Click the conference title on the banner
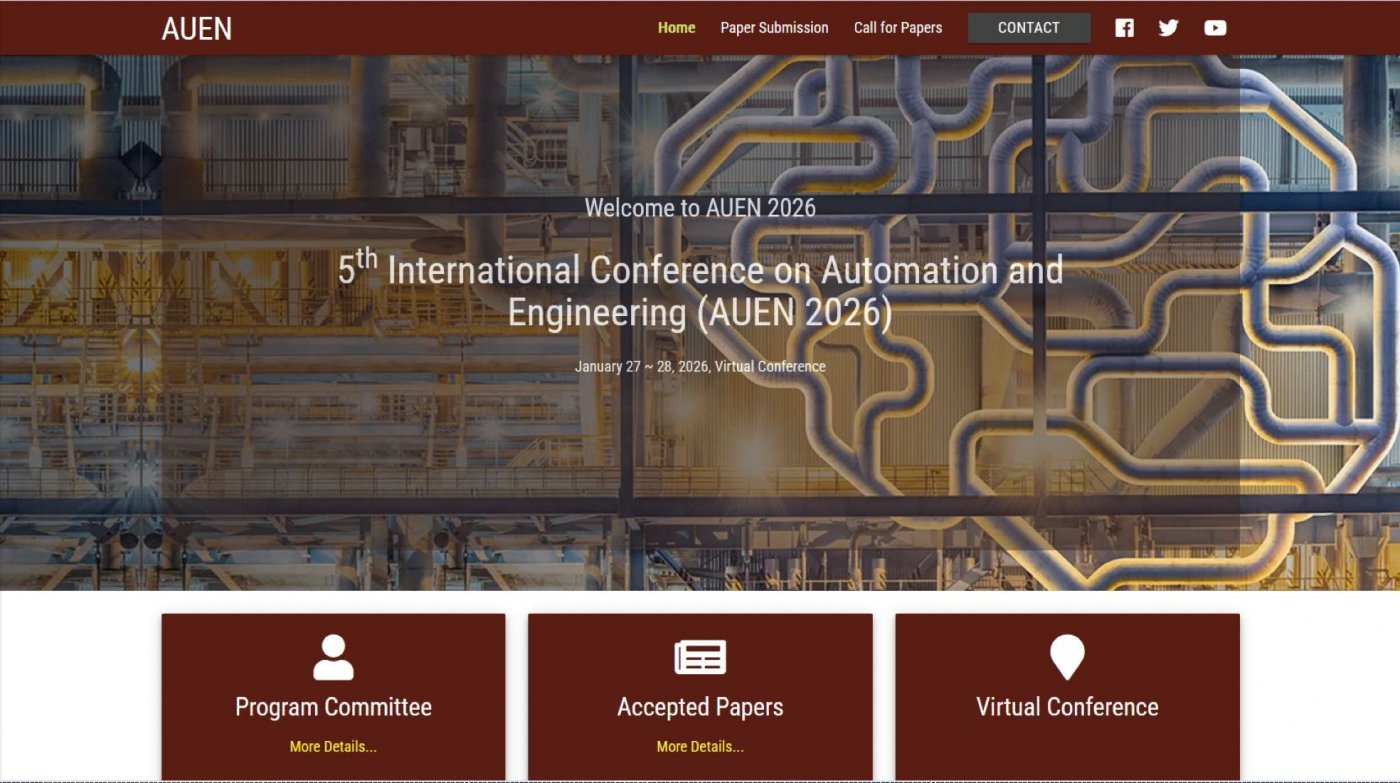This screenshot has height=783, width=1400. tap(700, 290)
